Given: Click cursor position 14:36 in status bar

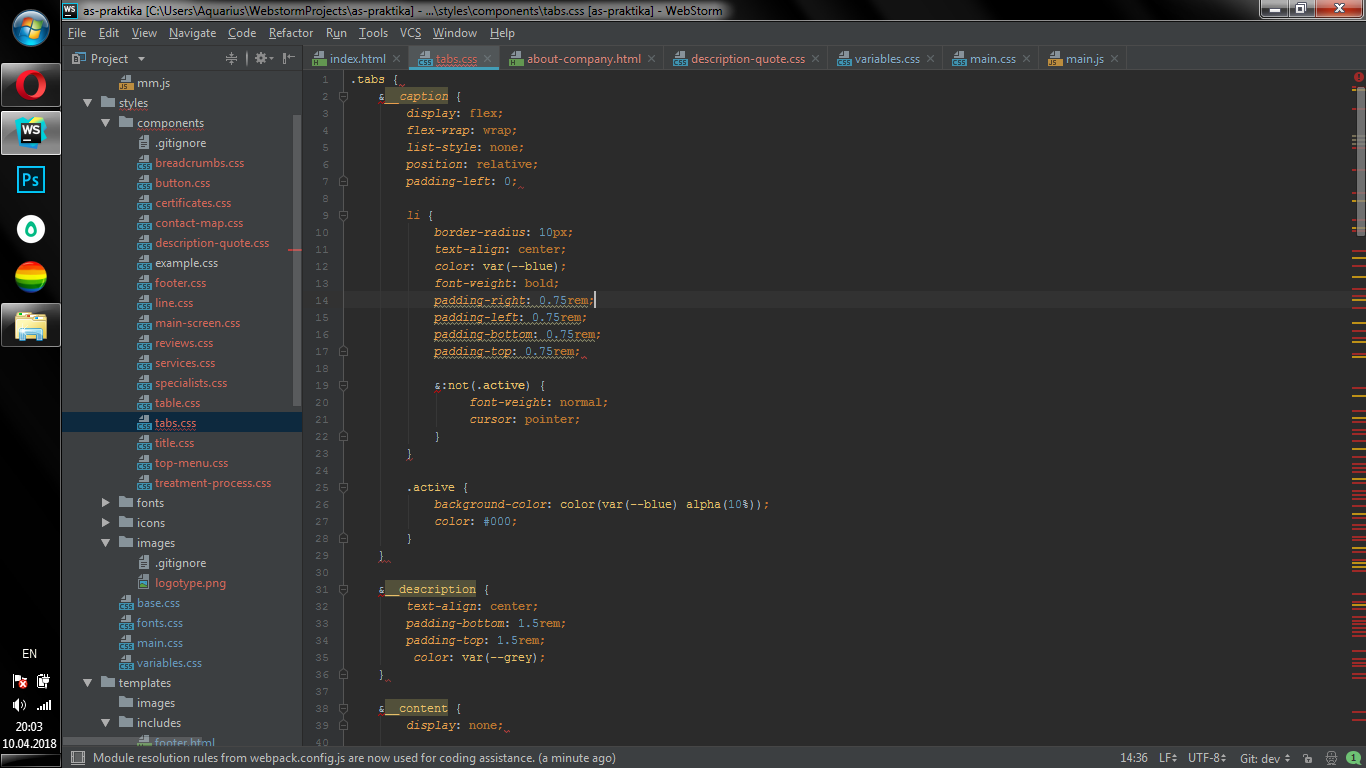Looking at the screenshot, I should [1134, 758].
